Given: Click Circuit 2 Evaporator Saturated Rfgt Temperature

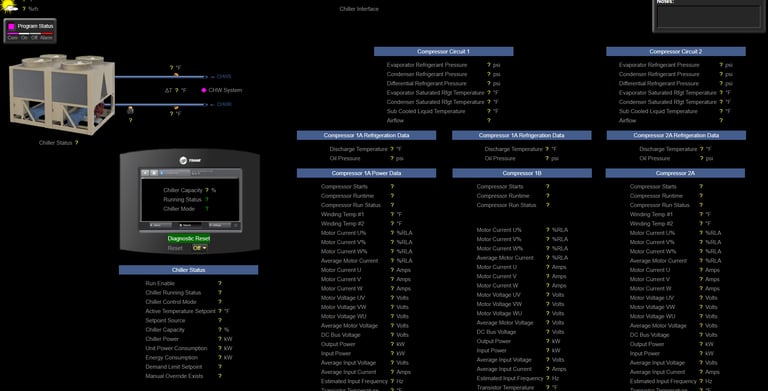Looking at the screenshot, I should pyautogui.click(x=675, y=93).
